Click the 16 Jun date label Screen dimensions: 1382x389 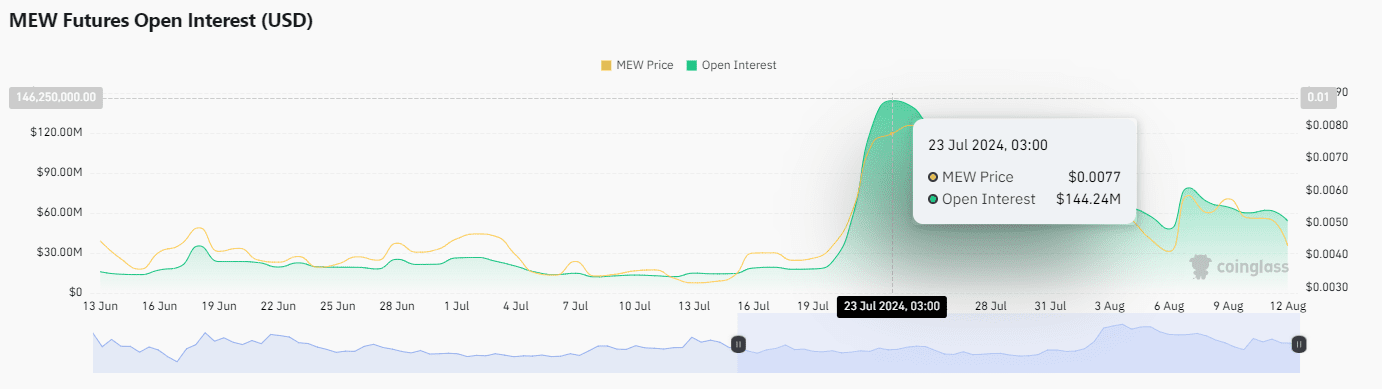(160, 306)
